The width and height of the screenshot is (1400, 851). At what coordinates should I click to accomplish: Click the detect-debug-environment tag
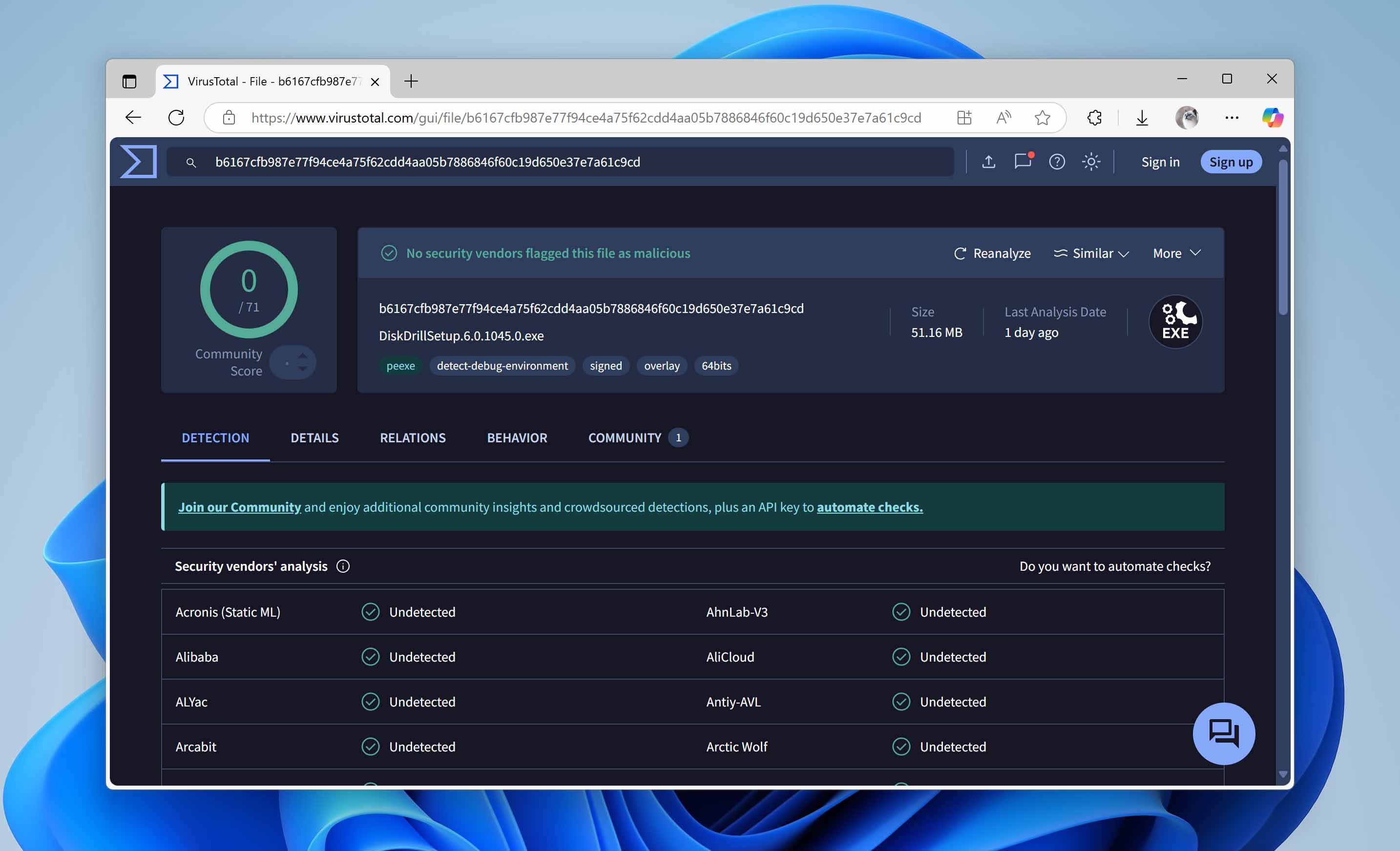pos(502,366)
